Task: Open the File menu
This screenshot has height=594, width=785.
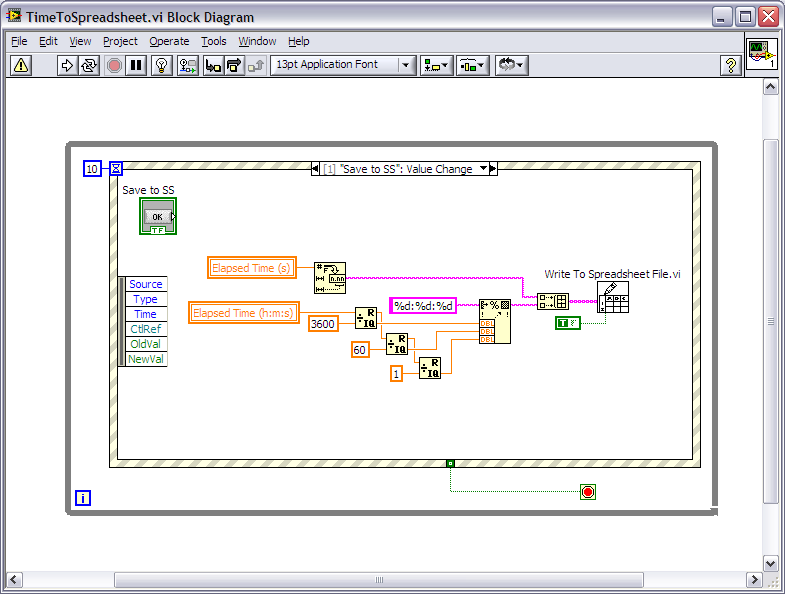Action: point(19,41)
